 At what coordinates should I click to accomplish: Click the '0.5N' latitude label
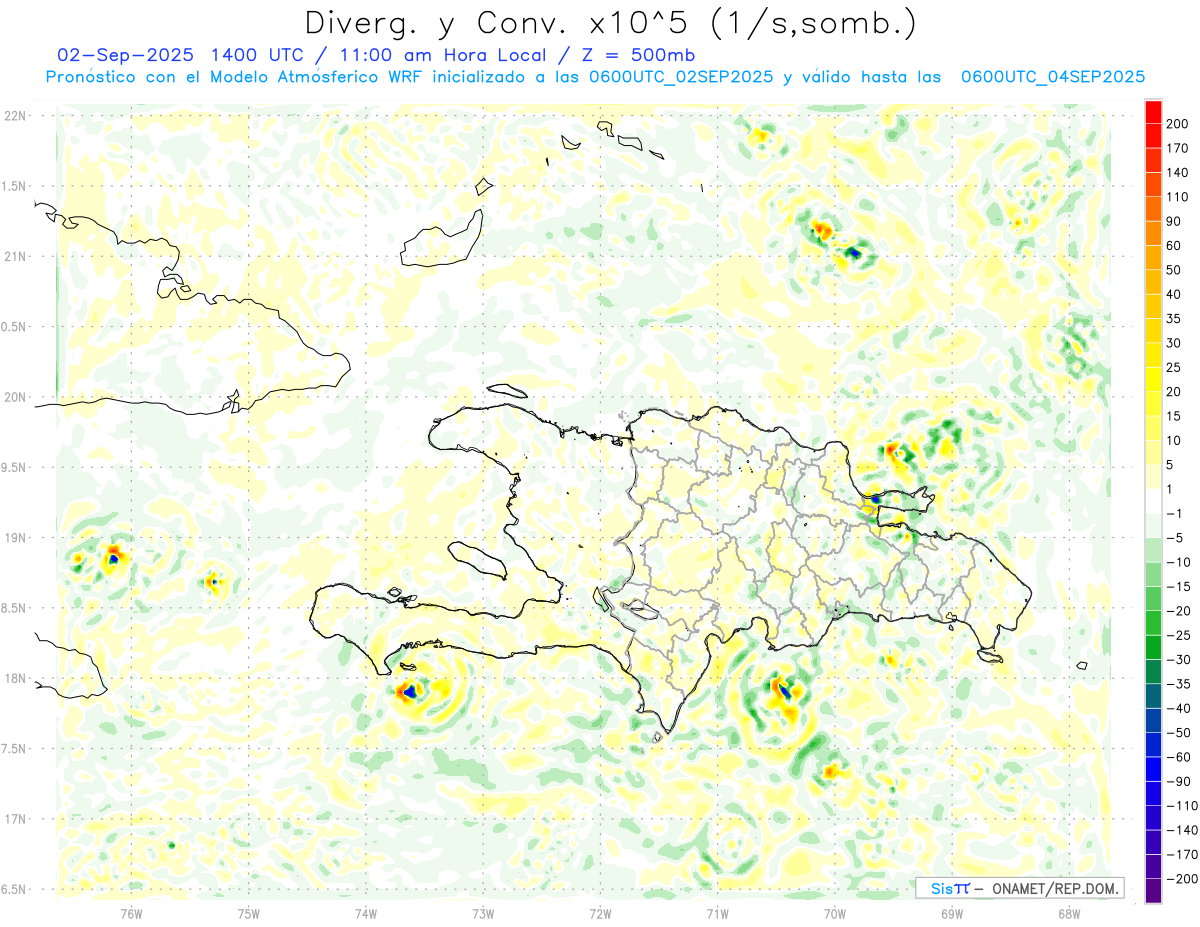click(x=14, y=327)
